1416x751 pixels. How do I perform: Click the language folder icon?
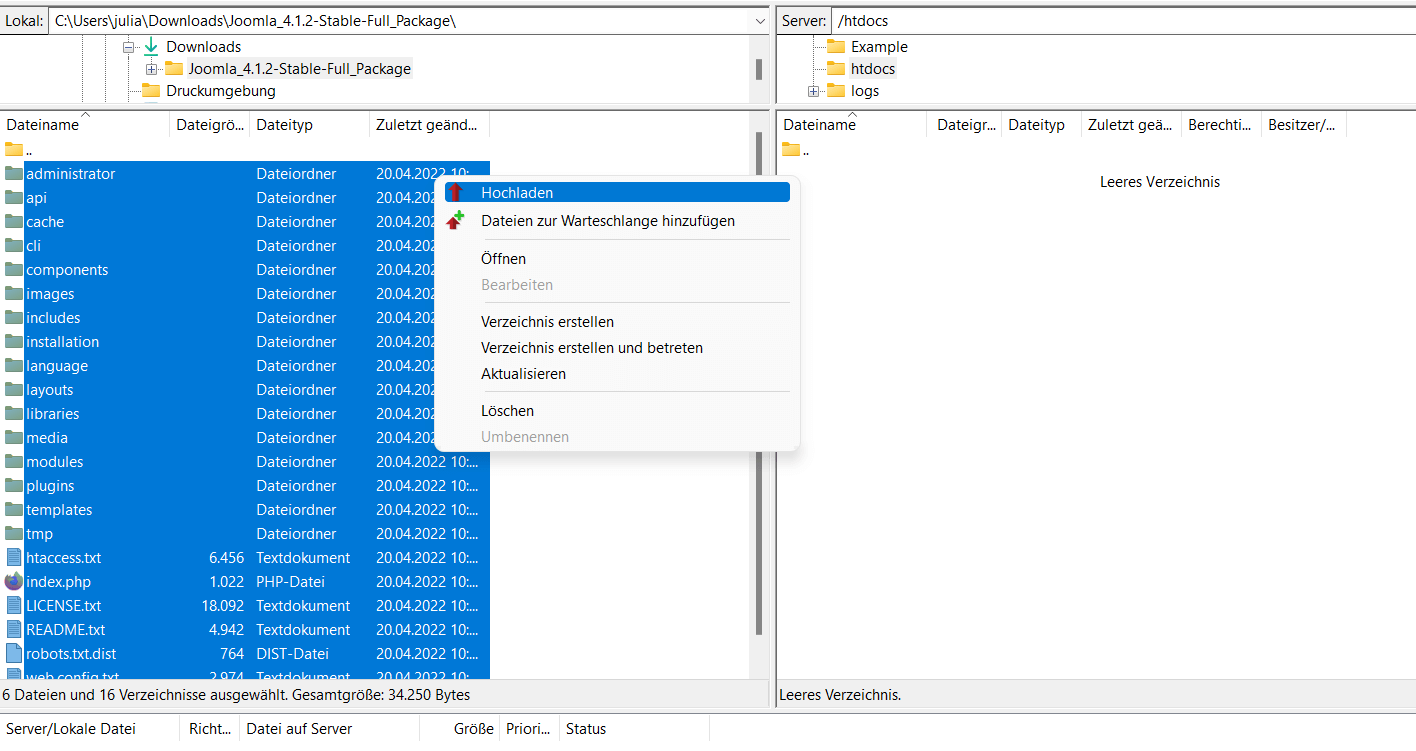(14, 365)
